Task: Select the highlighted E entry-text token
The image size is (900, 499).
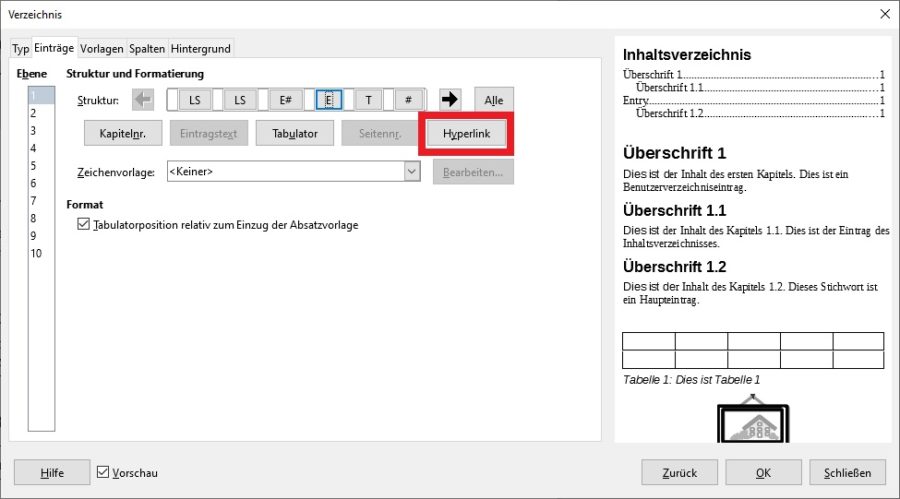Action: click(x=329, y=100)
